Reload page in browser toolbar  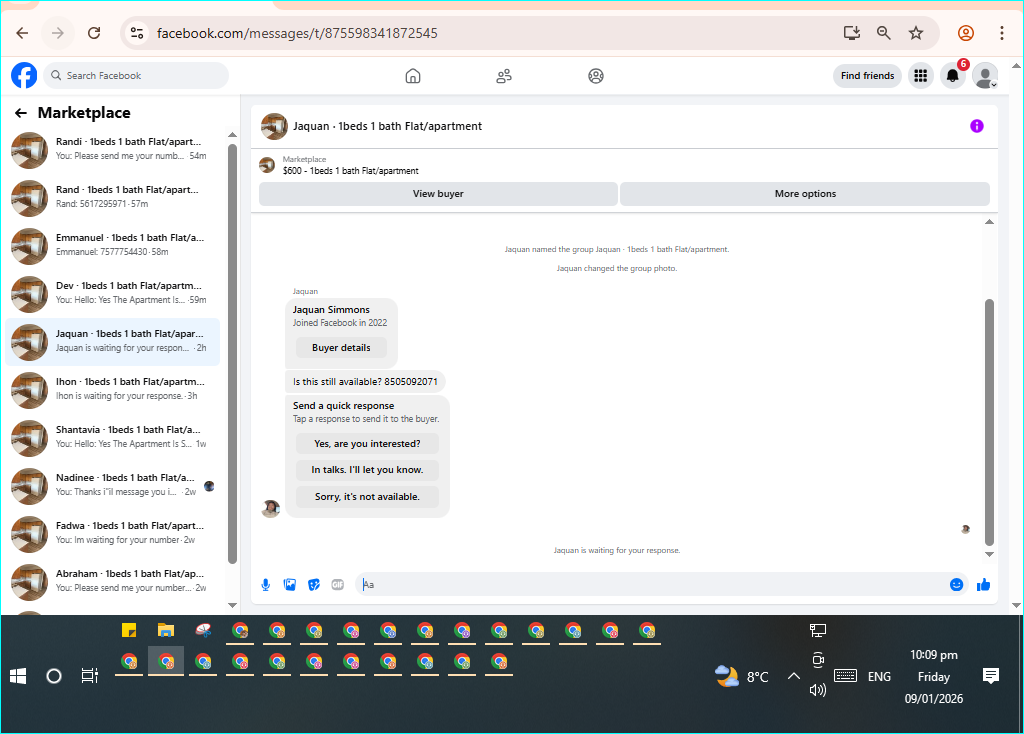[94, 33]
